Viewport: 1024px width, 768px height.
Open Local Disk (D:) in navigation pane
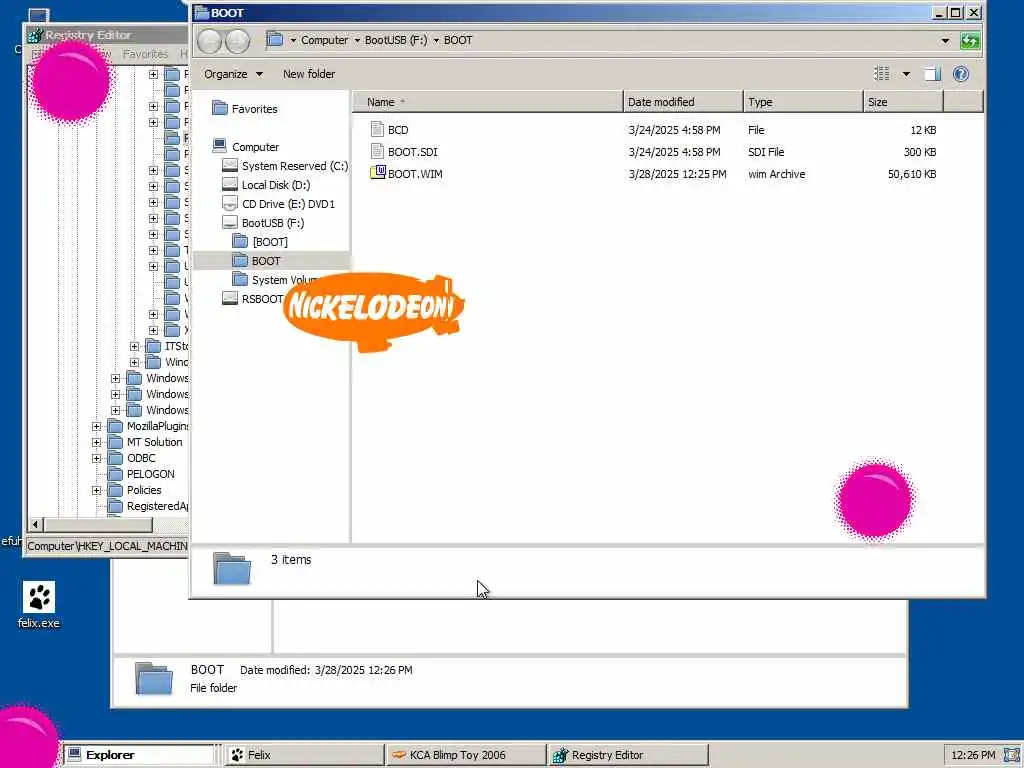tap(276, 185)
